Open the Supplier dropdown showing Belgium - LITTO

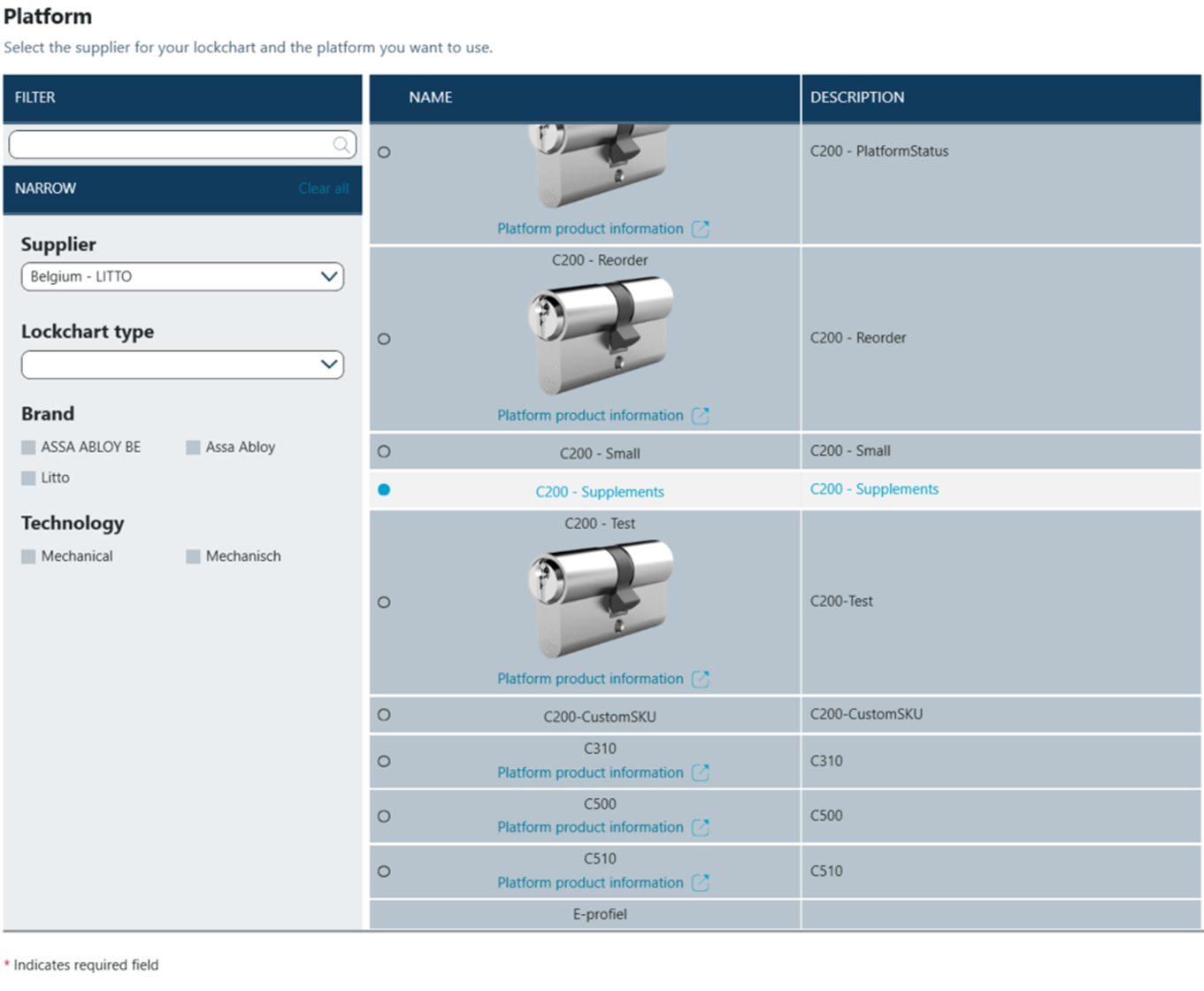coord(182,277)
